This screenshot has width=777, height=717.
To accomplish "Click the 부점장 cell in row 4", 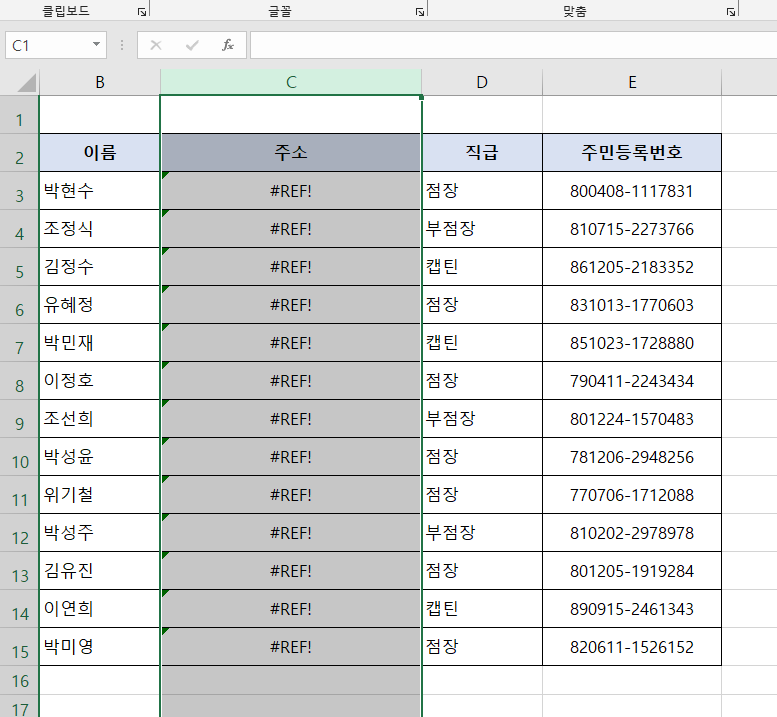I will [482, 228].
